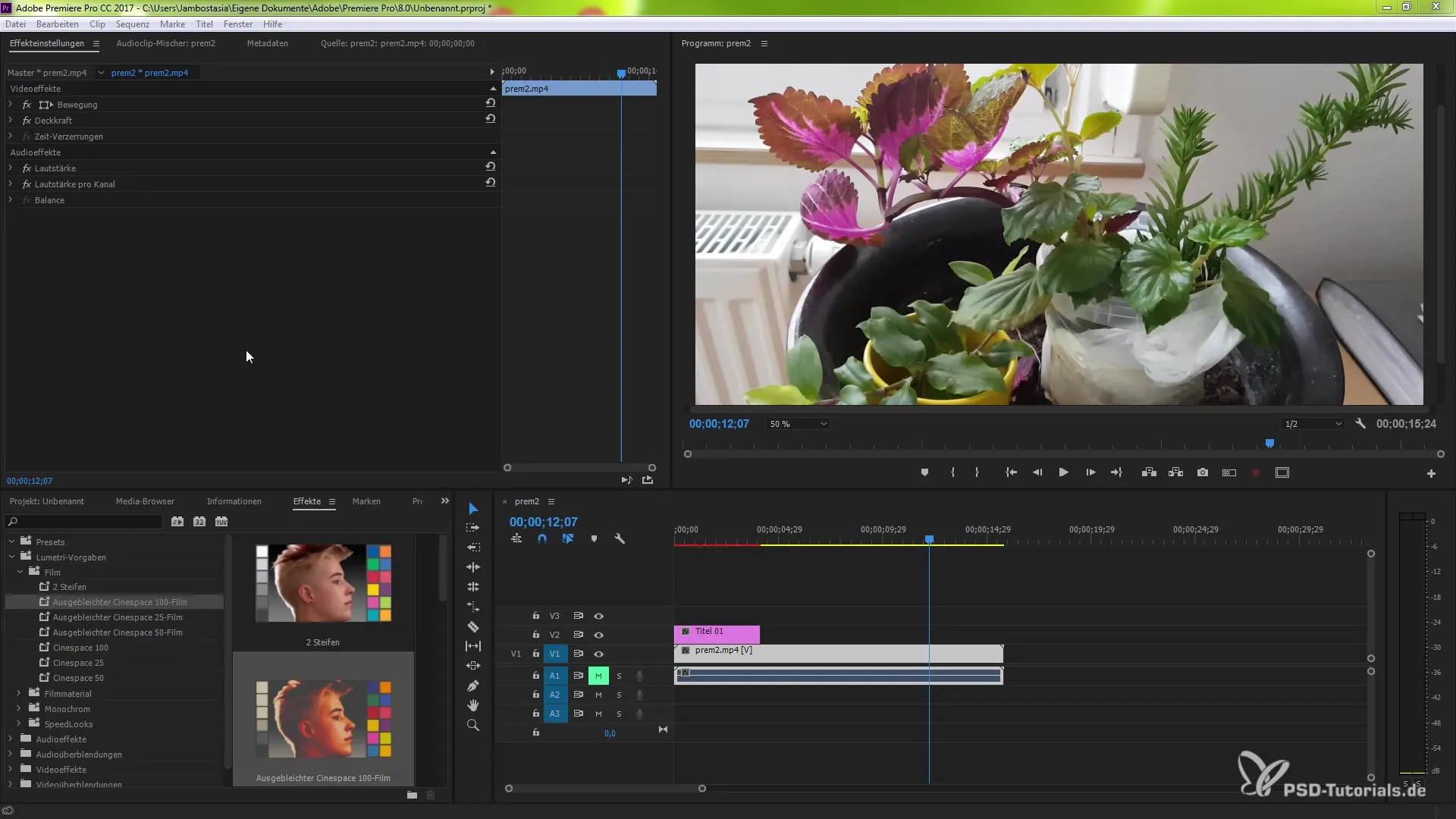
Task: Open button editor plus icon
Action: pos(1431,473)
